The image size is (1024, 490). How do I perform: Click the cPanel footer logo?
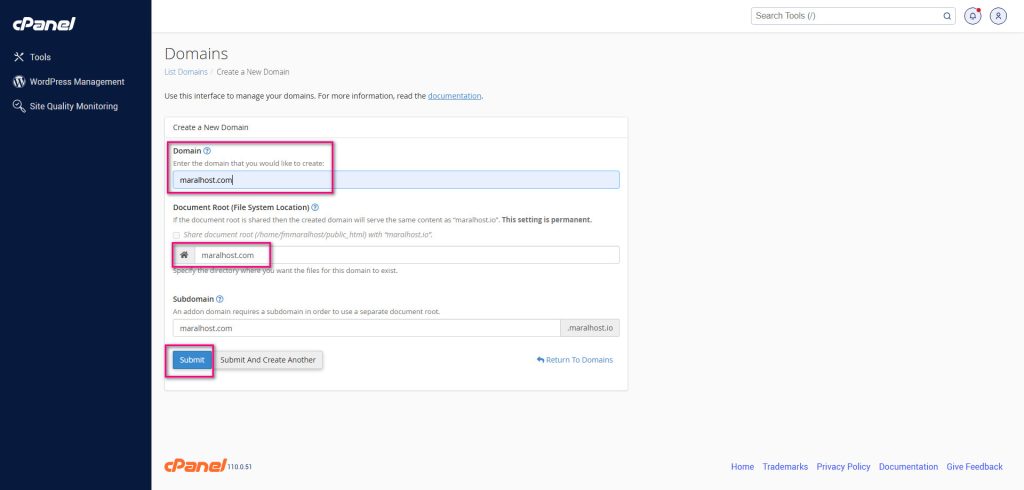195,465
